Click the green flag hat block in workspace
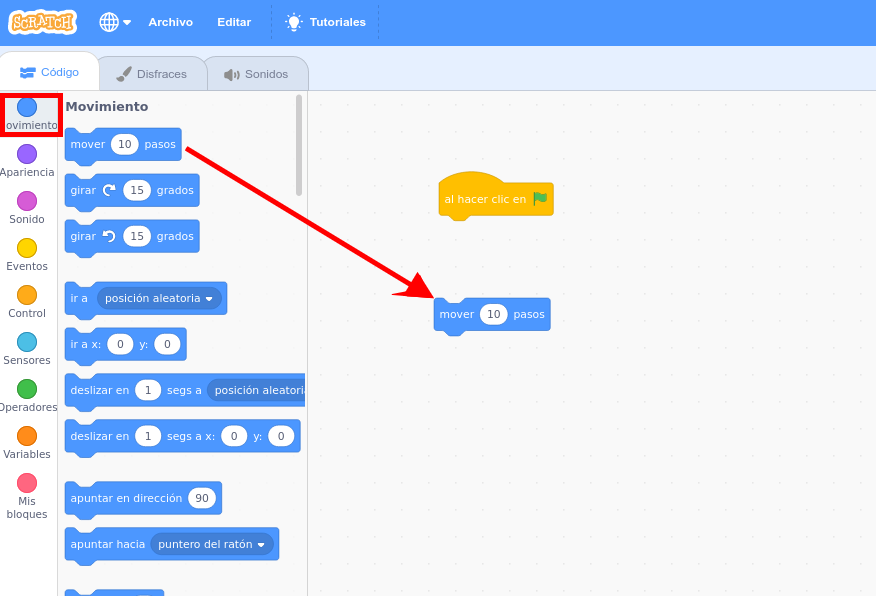This screenshot has height=596, width=876. click(496, 197)
